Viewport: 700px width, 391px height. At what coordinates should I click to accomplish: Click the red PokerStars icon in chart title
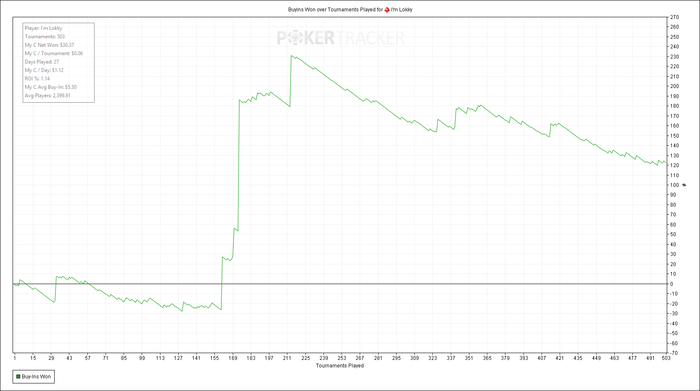(387, 9)
